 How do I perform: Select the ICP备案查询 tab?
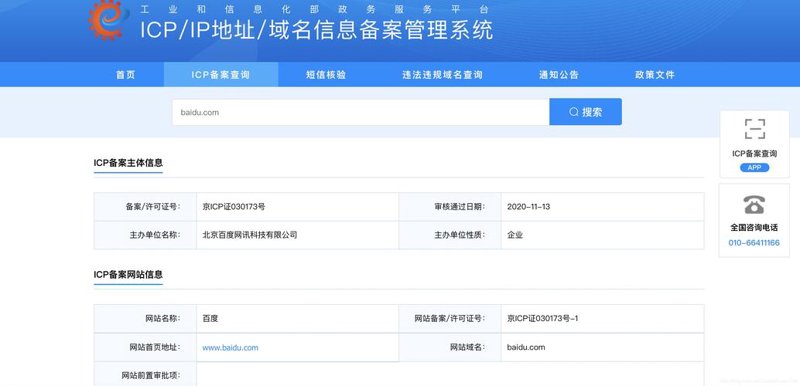221,75
